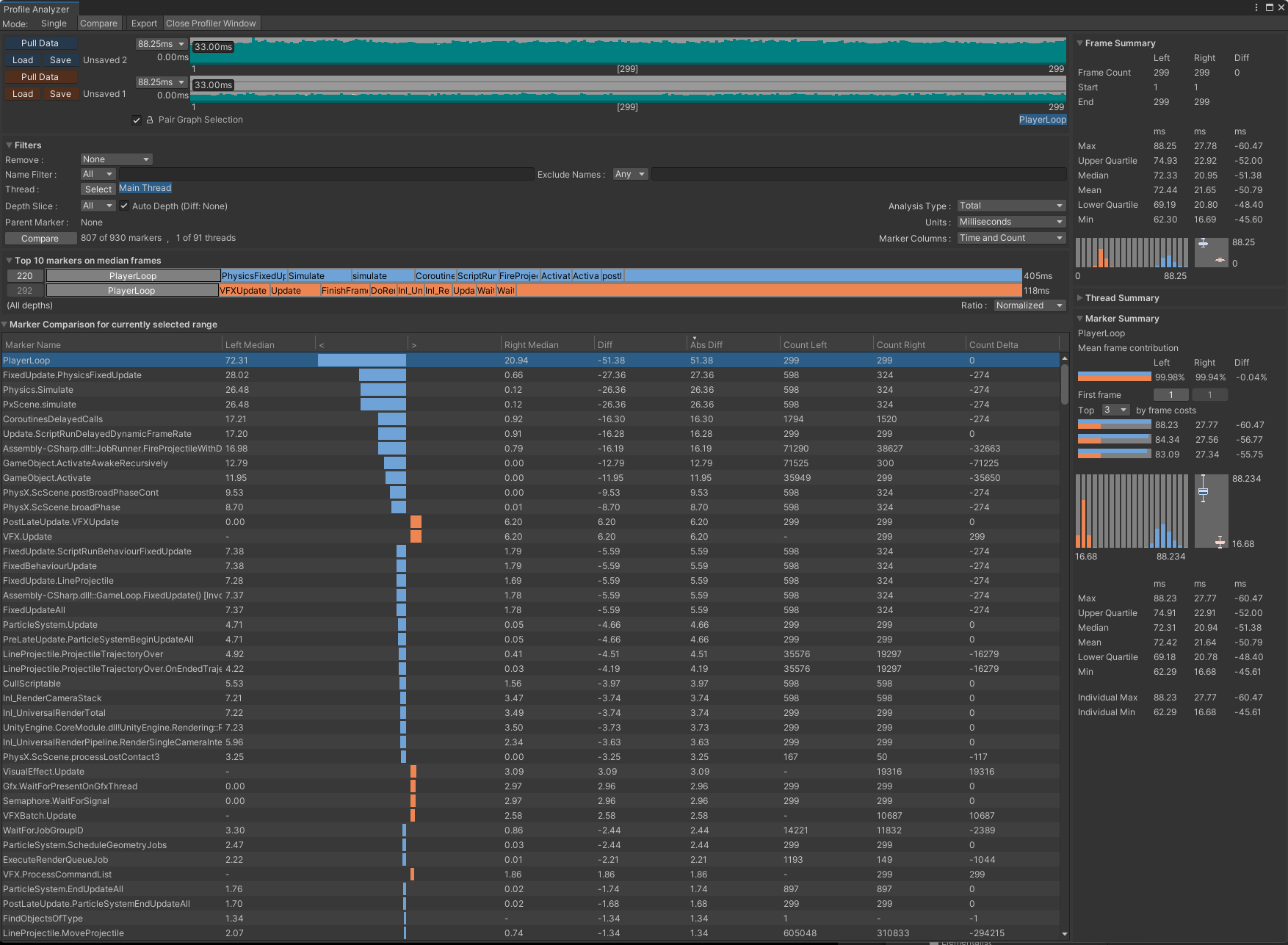Open the Marker Columns dropdown
The height and width of the screenshot is (945, 1288).
[1010, 238]
